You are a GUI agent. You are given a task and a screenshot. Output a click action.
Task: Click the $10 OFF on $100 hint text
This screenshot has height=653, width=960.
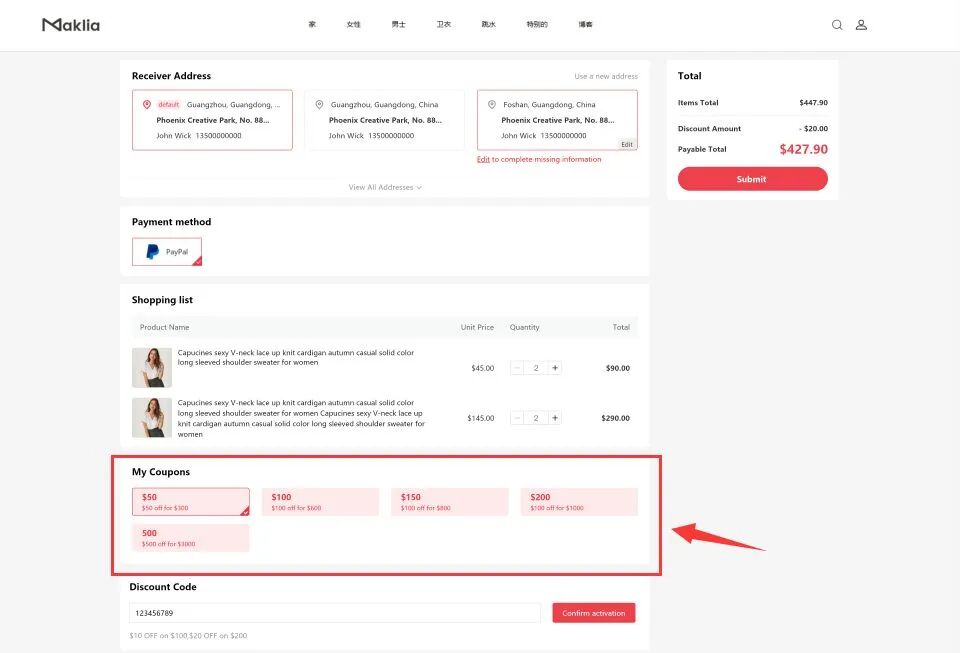188,635
